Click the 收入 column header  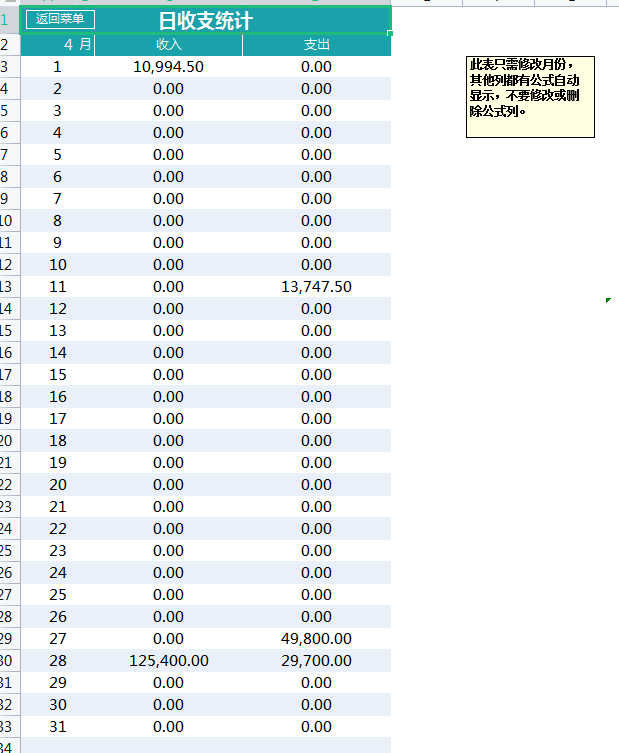[169, 45]
